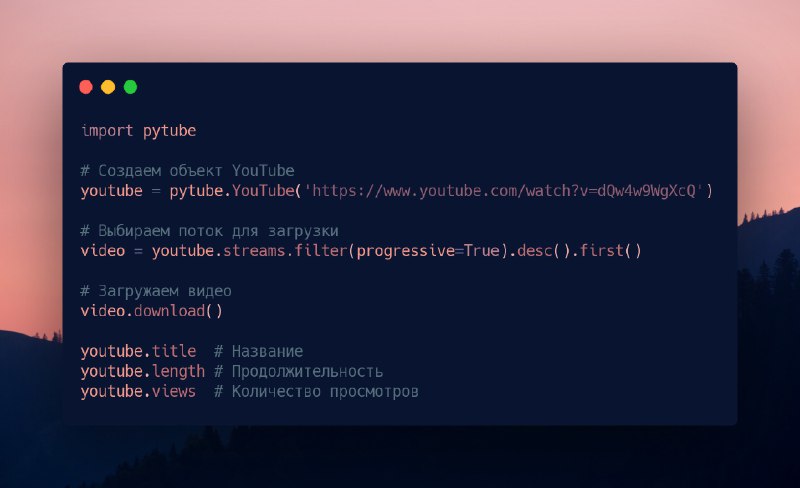Click the comment Количество просмотров
Image resolution: width=800 pixels, height=488 pixels.
[x=316, y=392]
